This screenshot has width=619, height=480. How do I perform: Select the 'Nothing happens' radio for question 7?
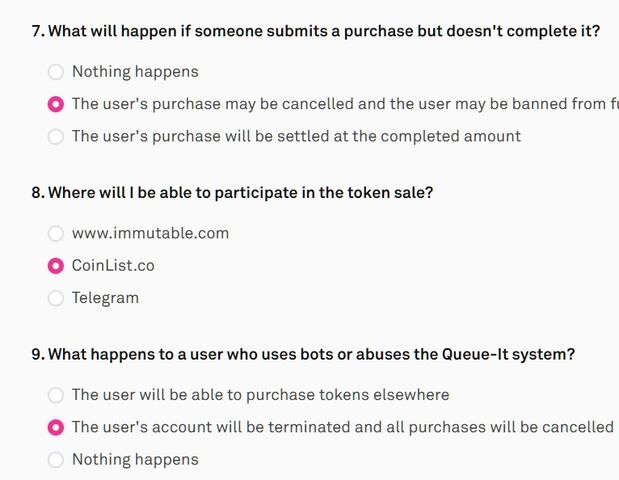point(56,72)
